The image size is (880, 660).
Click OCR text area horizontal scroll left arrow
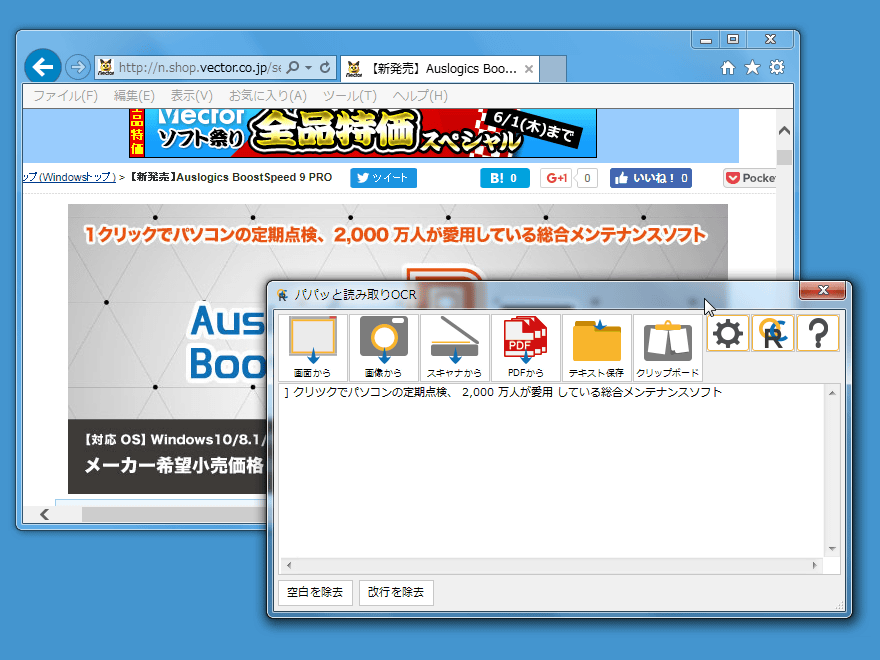[289, 565]
